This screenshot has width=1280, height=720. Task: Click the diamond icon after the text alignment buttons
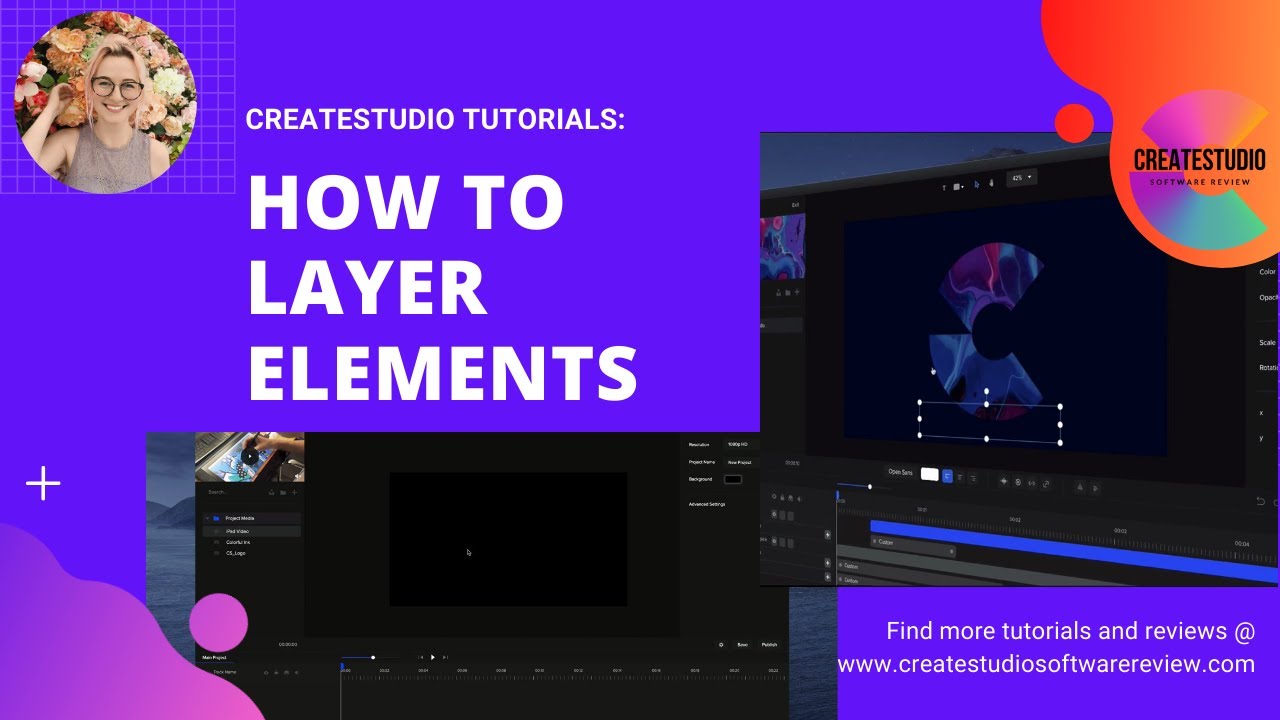(x=1004, y=481)
